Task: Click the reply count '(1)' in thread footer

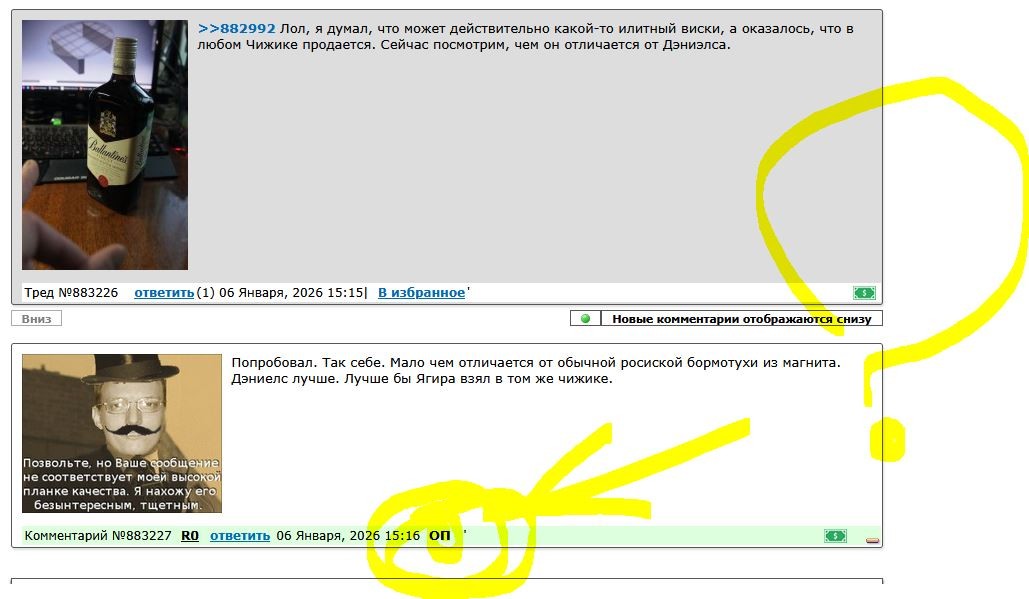Action: [205, 293]
